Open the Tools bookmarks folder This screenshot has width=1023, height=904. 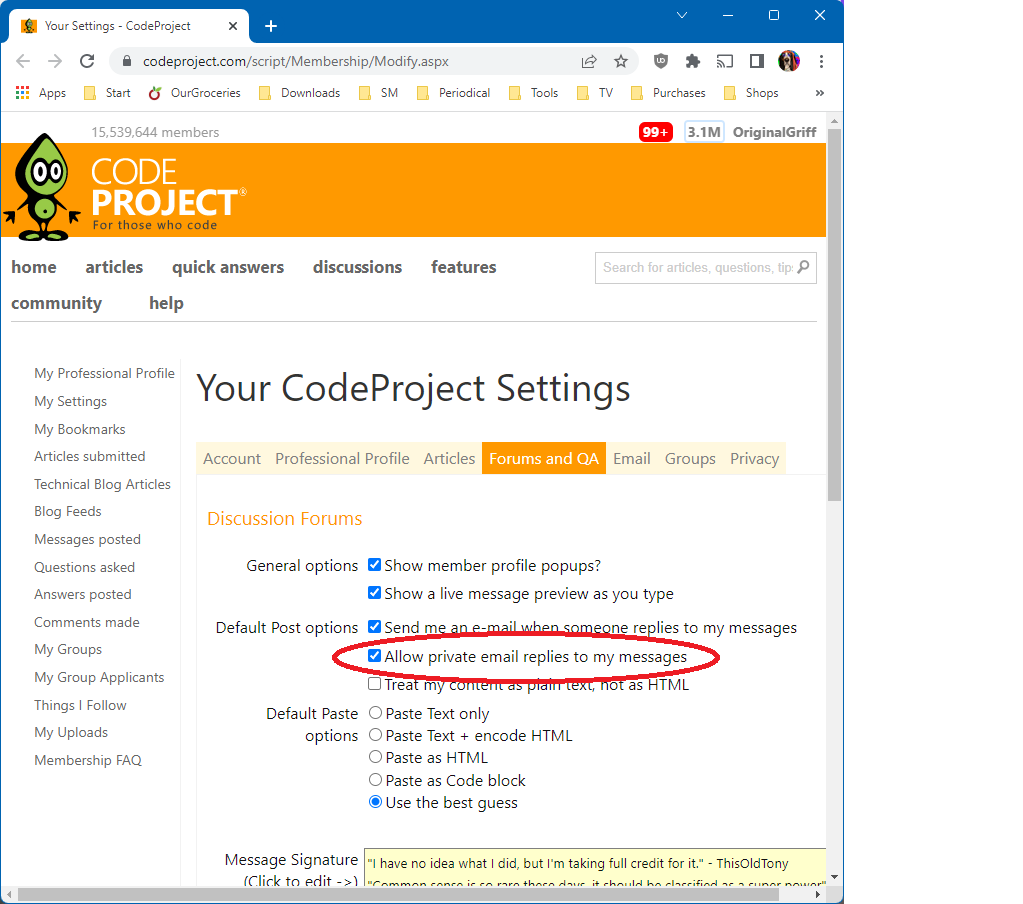pos(534,93)
